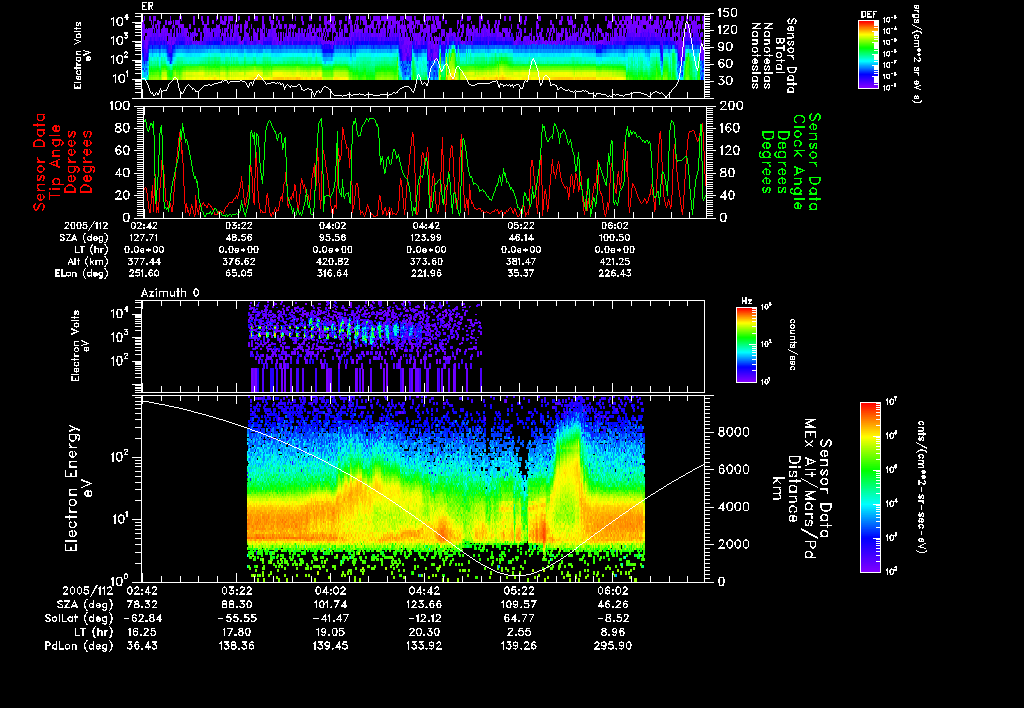The height and width of the screenshot is (708, 1024).
Task: Click the 'SolLat (deg)' row label
Action: (79, 619)
